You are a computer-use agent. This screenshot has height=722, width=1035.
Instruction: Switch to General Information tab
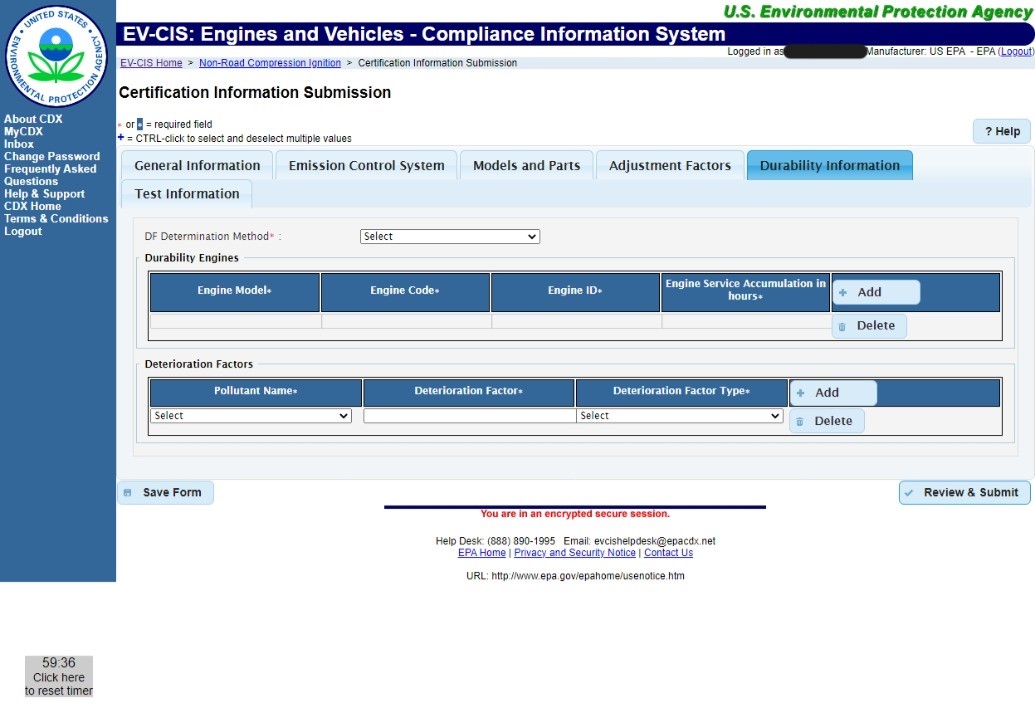[197, 165]
